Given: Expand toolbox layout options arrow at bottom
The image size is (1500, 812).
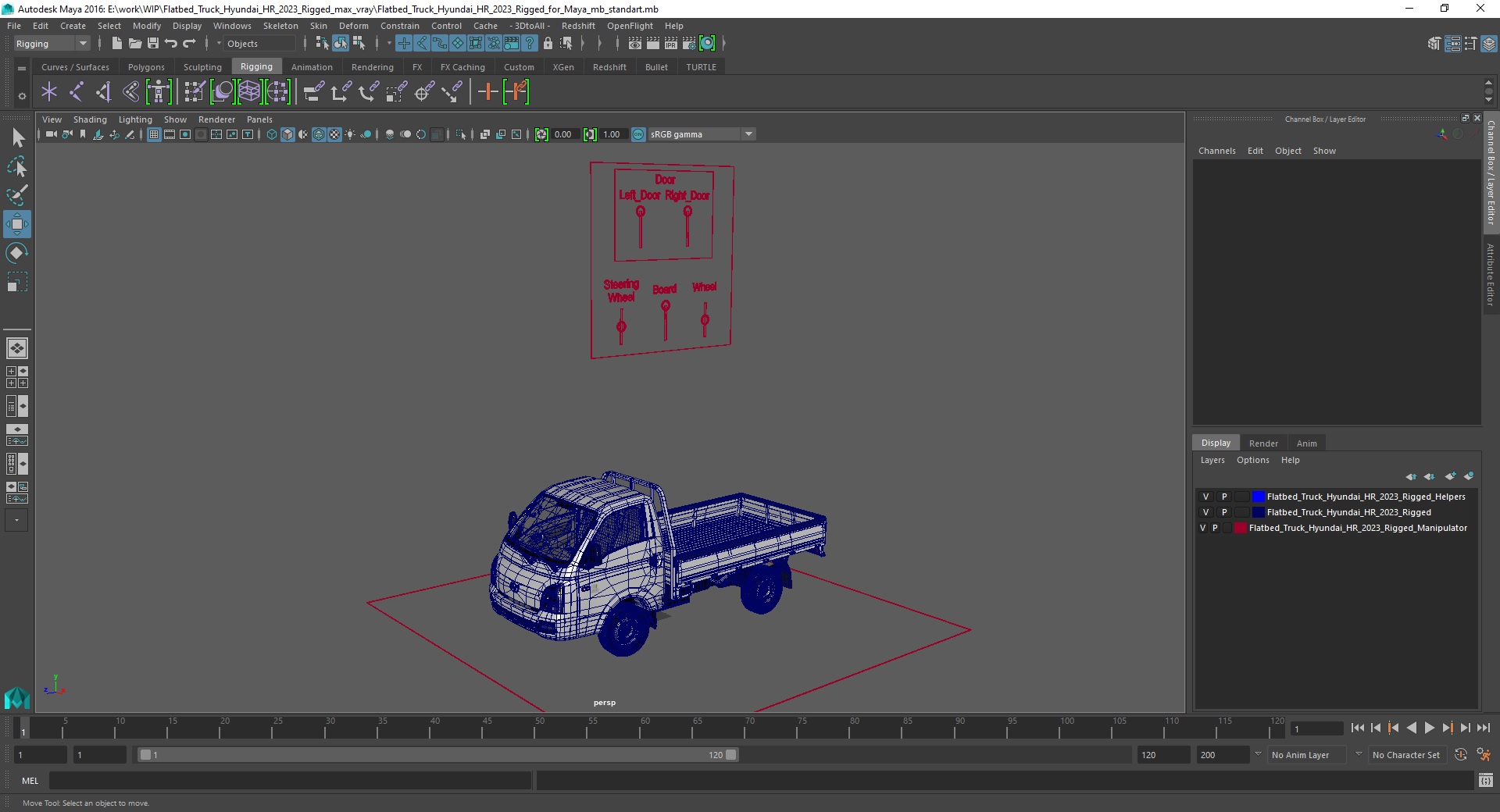Looking at the screenshot, I should 16,520.
